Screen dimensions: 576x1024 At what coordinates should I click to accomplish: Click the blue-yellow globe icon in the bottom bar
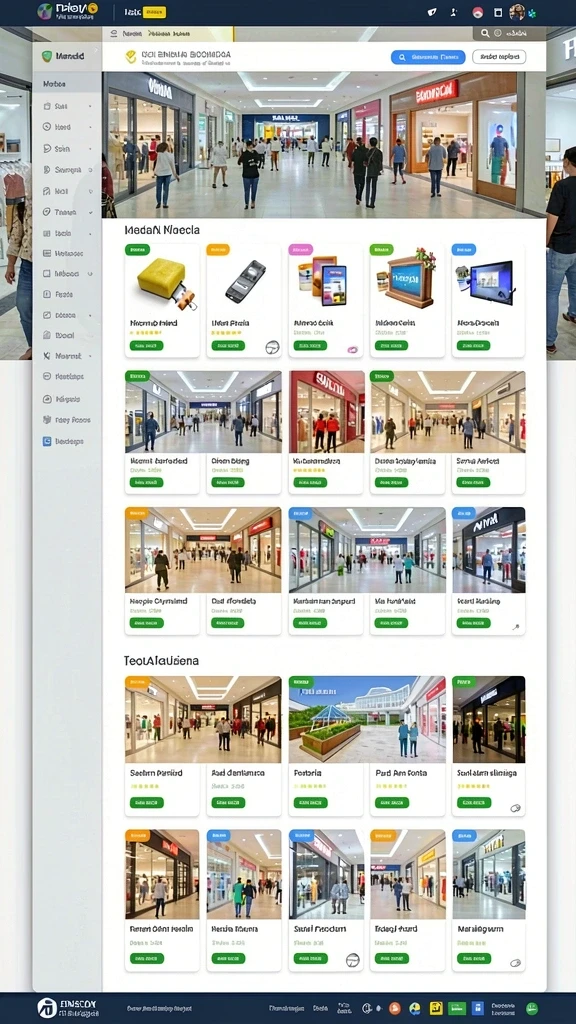click(x=415, y=1008)
